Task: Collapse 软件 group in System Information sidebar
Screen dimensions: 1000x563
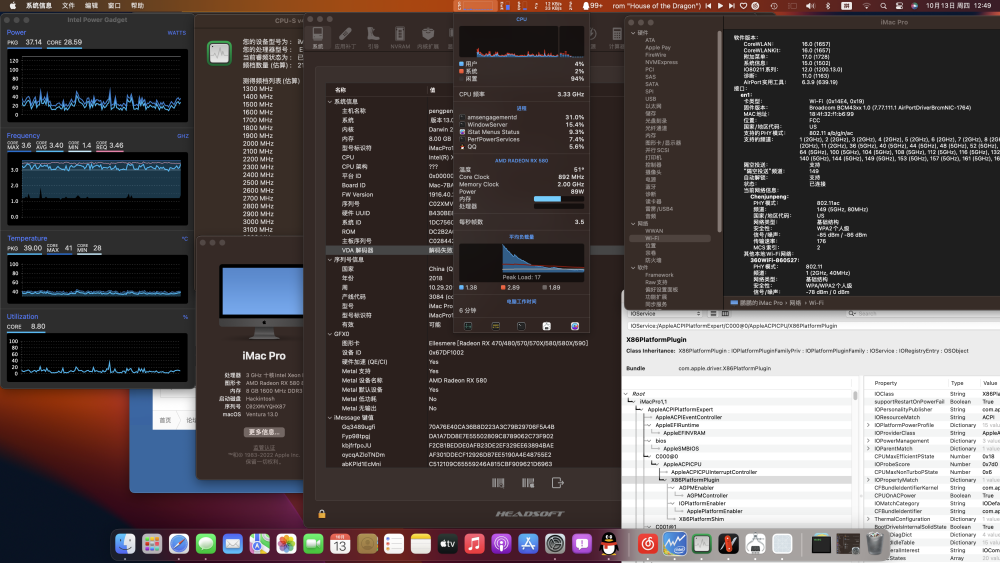Action: tap(633, 268)
